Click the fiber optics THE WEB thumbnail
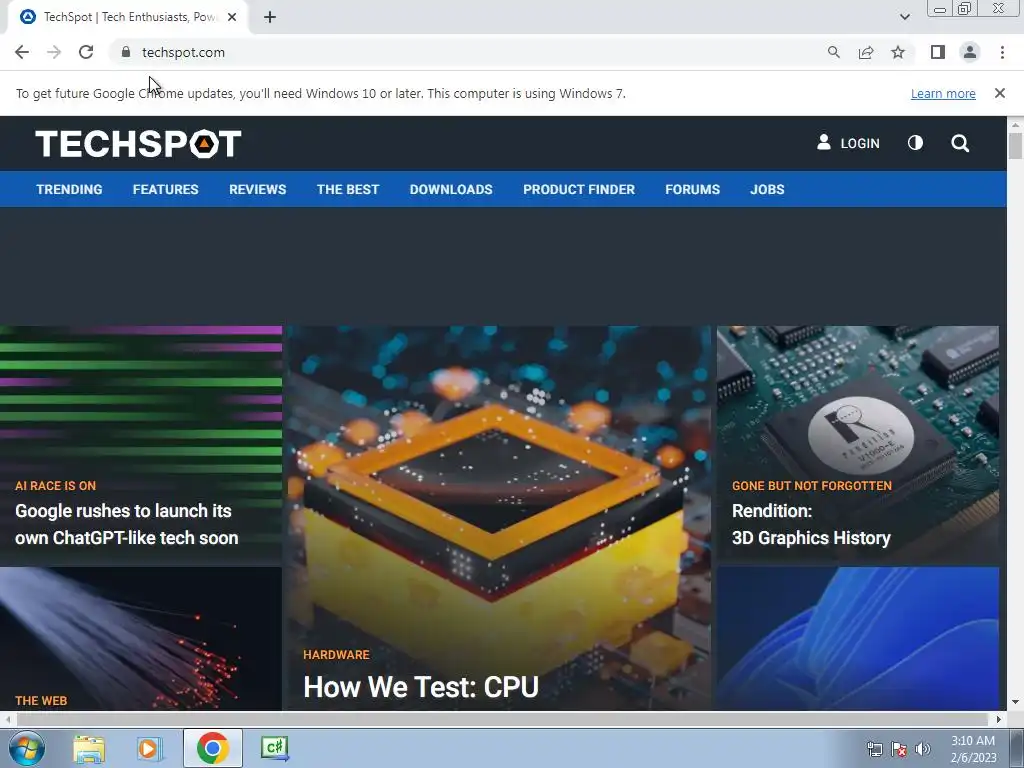 pos(140,639)
